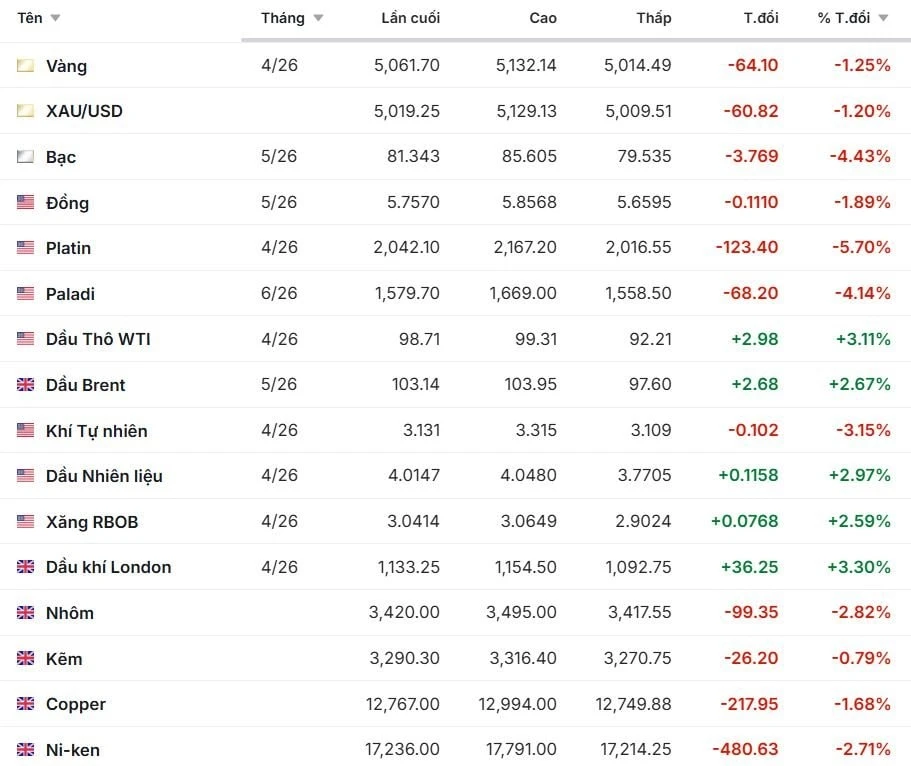Open the Tháng column sort arrow
Viewport: 911px width, 766px height.
pyautogui.click(x=318, y=19)
